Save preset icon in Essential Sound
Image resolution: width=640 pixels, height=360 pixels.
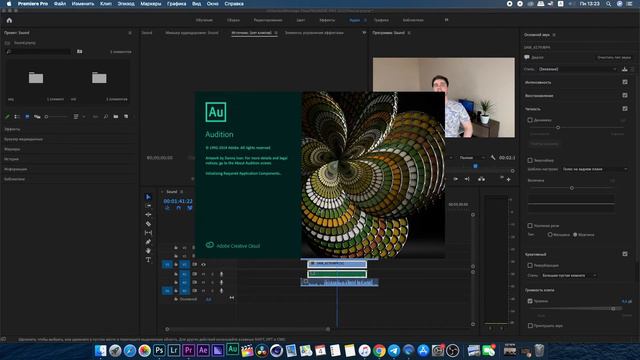click(x=624, y=69)
